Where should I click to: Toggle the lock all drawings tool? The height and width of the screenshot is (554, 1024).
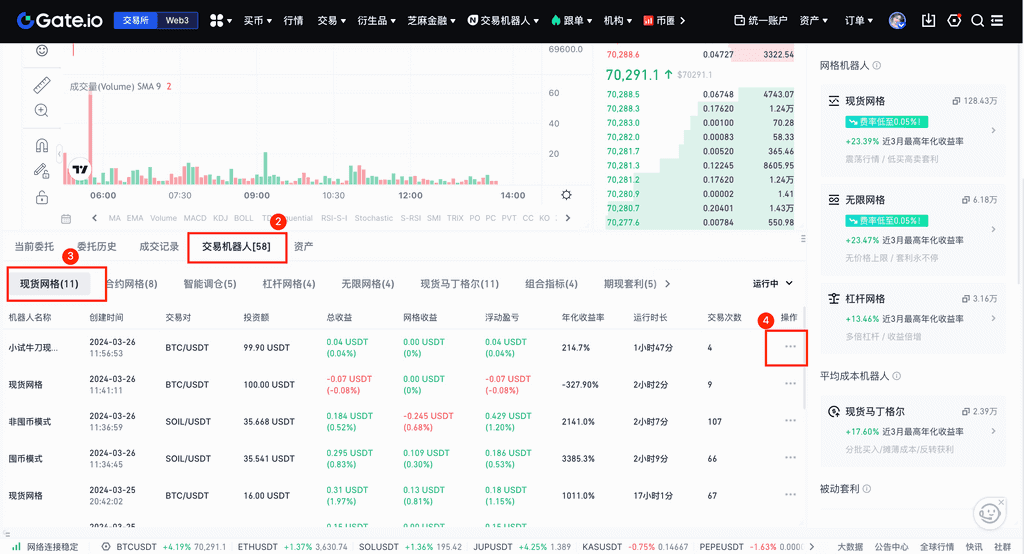tap(41, 197)
